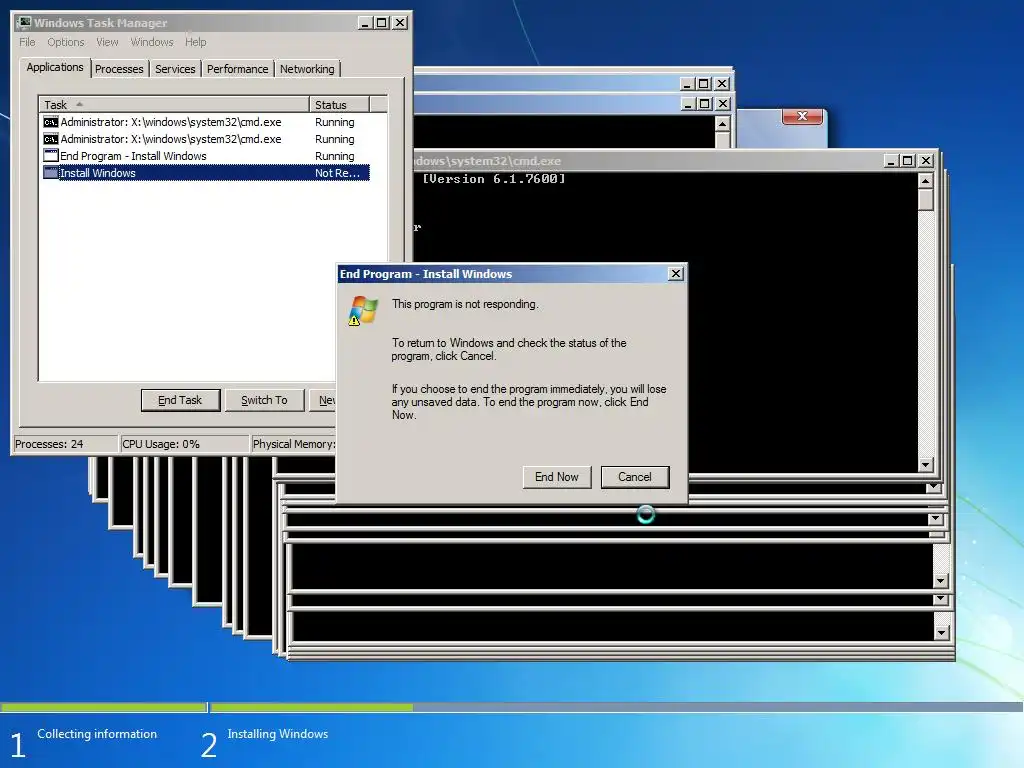Select the first Administrator cmd.exe task
Viewport: 1024px width, 768px height.
click(x=206, y=122)
